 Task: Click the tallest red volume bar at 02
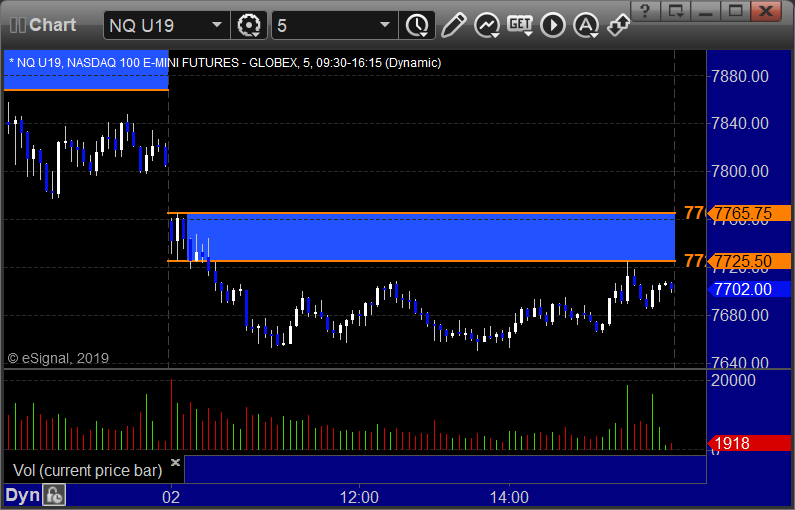172,414
